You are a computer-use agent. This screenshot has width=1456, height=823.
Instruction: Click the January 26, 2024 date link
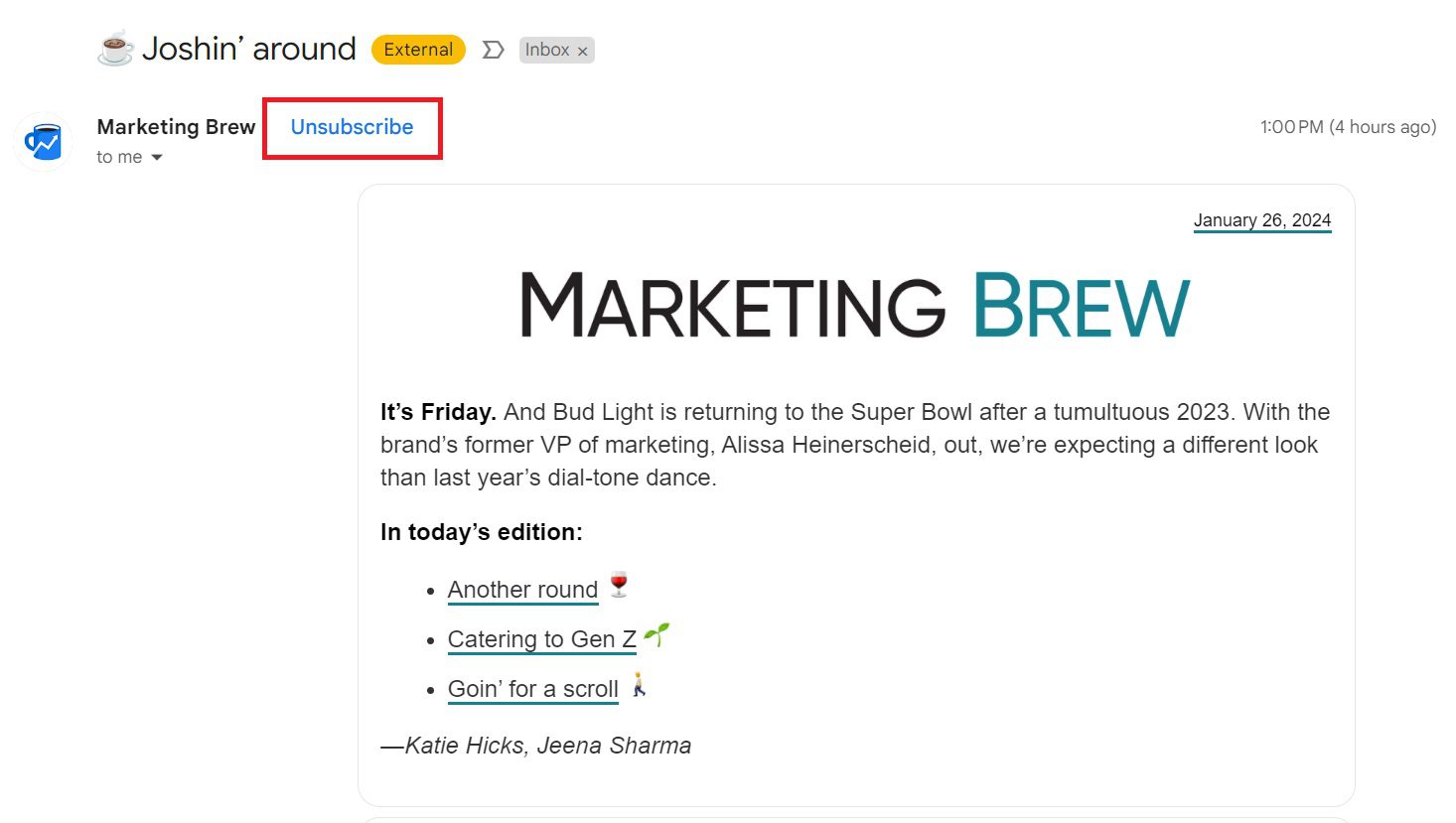point(1262,220)
